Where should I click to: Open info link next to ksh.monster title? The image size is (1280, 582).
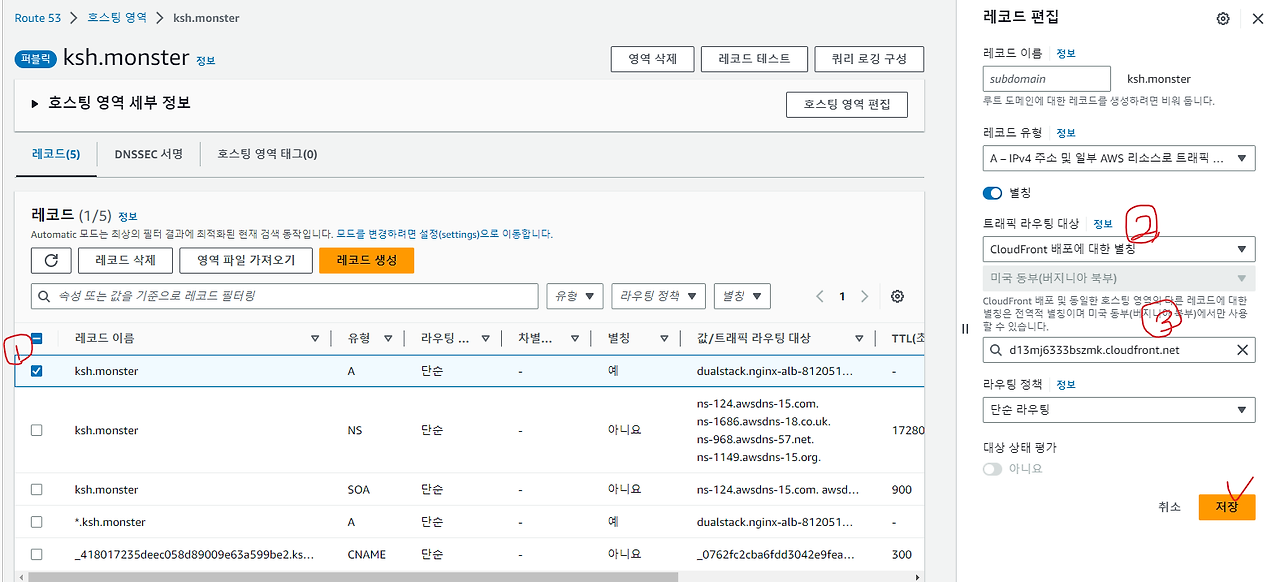205,60
